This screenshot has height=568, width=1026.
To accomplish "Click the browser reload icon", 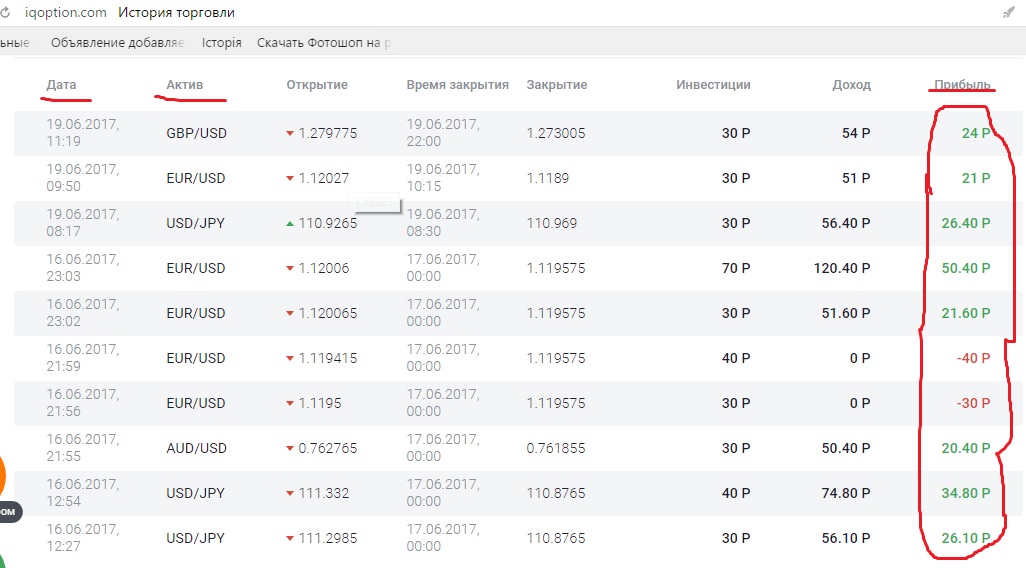I will 5,12.
